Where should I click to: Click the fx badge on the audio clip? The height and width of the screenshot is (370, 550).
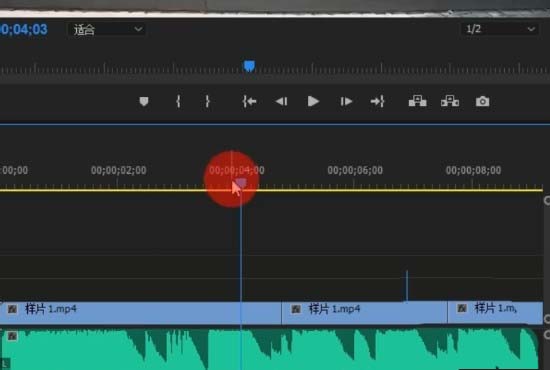click(12, 336)
